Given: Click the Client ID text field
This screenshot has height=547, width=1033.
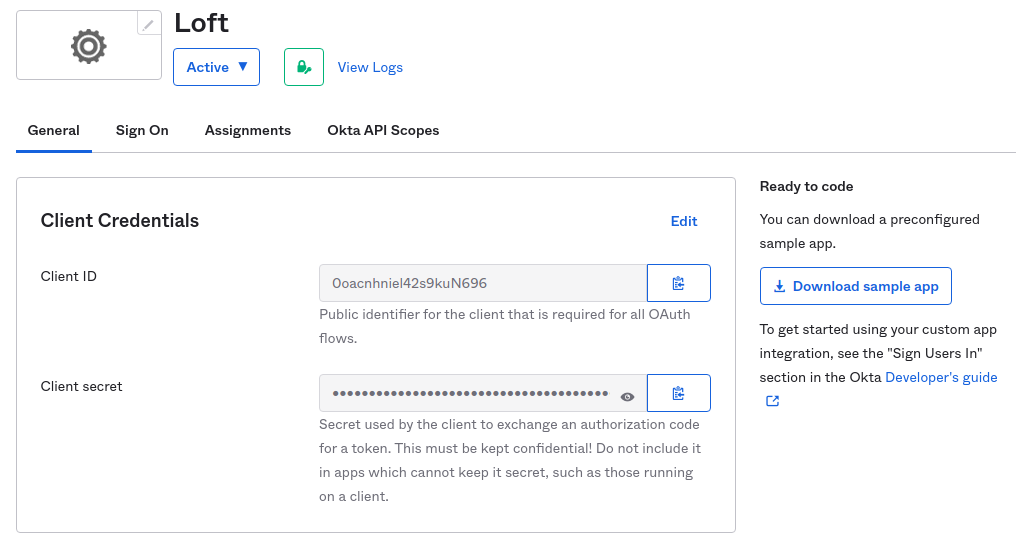Looking at the screenshot, I should tap(483, 283).
